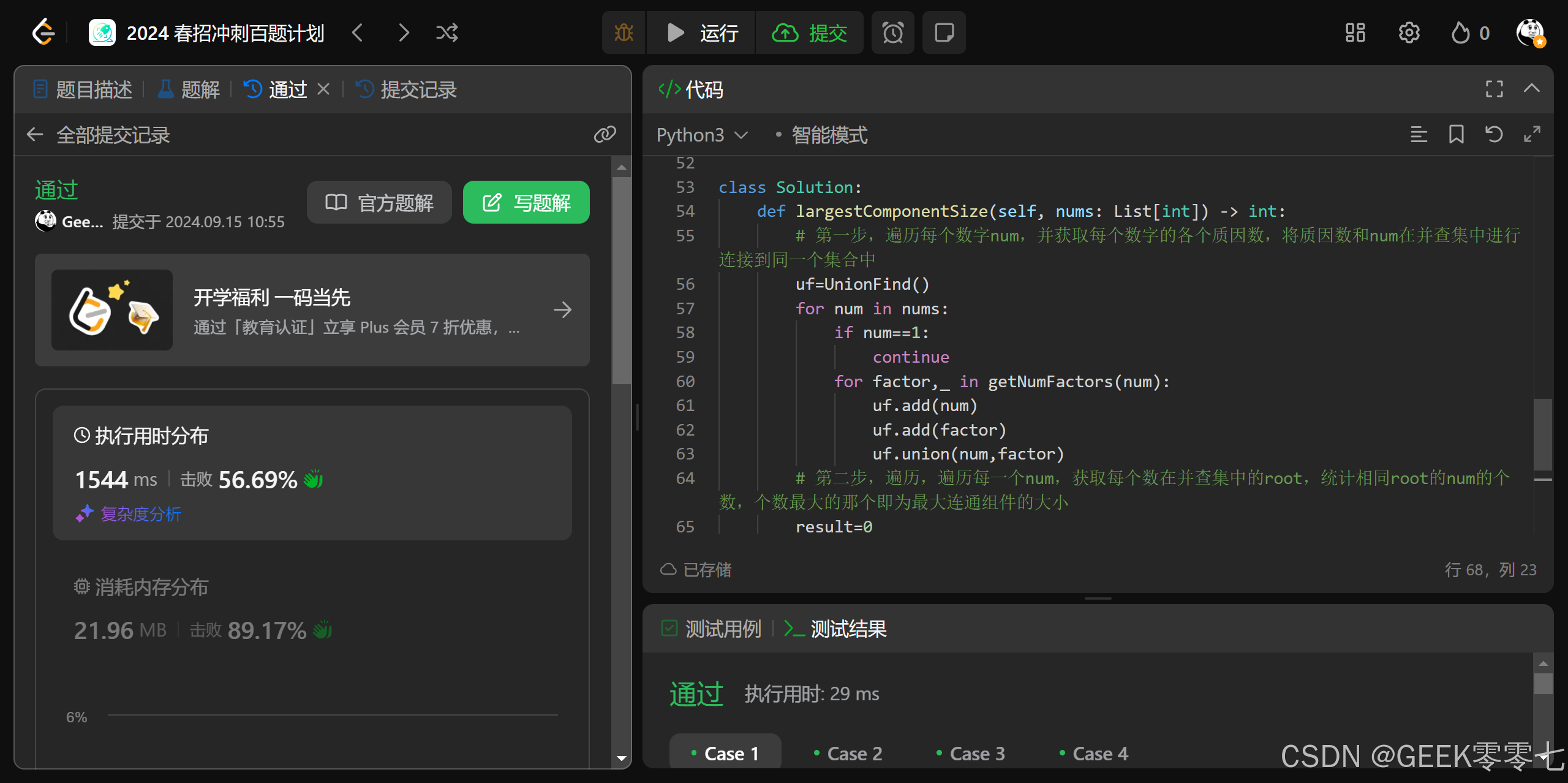
Task: Expand the 开学福利 promo arrow
Action: pyautogui.click(x=562, y=310)
